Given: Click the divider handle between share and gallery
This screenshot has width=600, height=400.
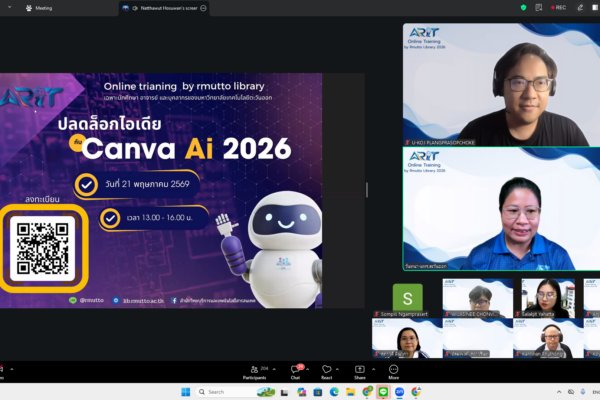Looking at the screenshot, I should point(367,190).
